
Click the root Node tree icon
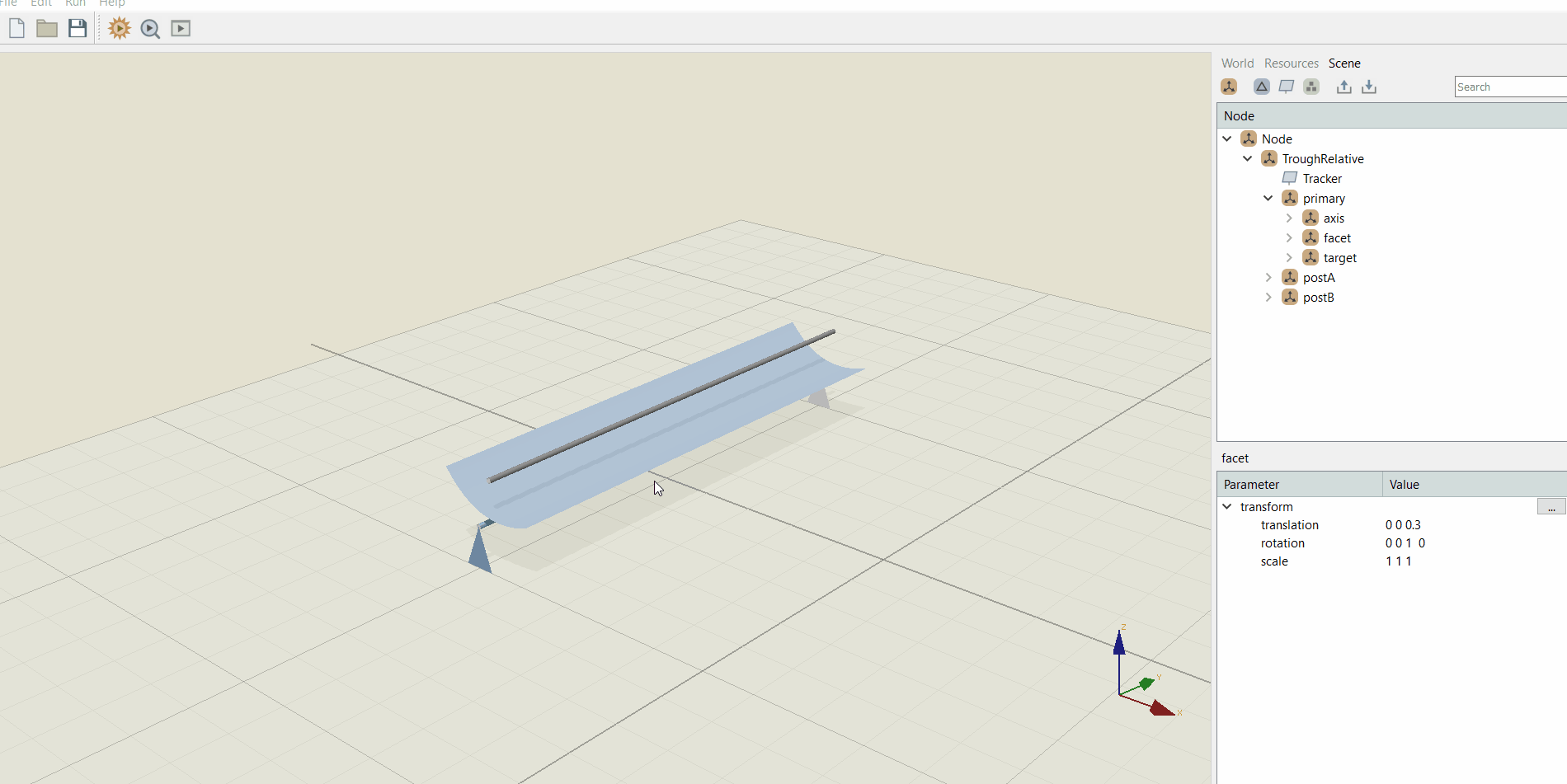pos(1249,138)
